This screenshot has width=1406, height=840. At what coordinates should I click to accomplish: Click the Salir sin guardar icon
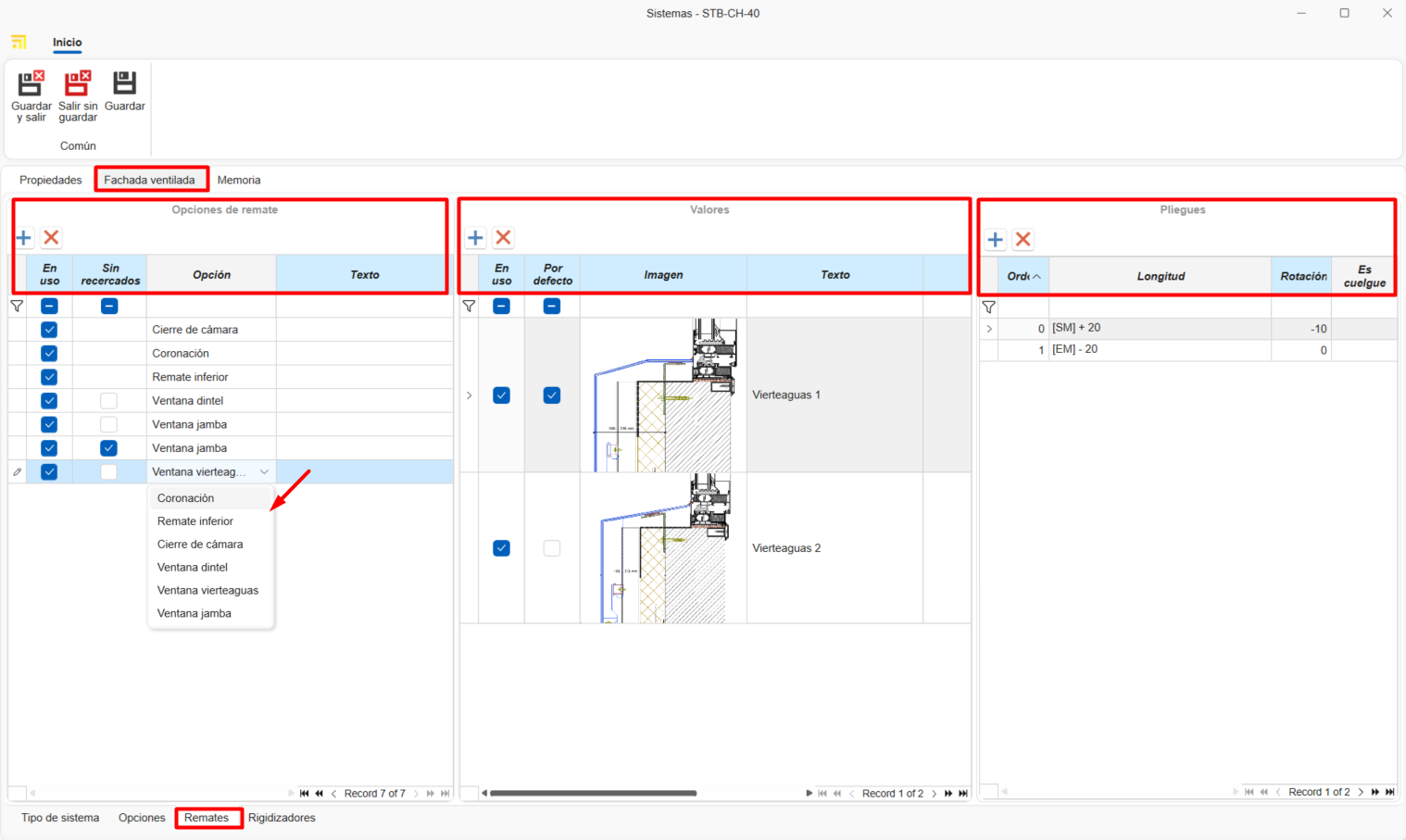(77, 84)
